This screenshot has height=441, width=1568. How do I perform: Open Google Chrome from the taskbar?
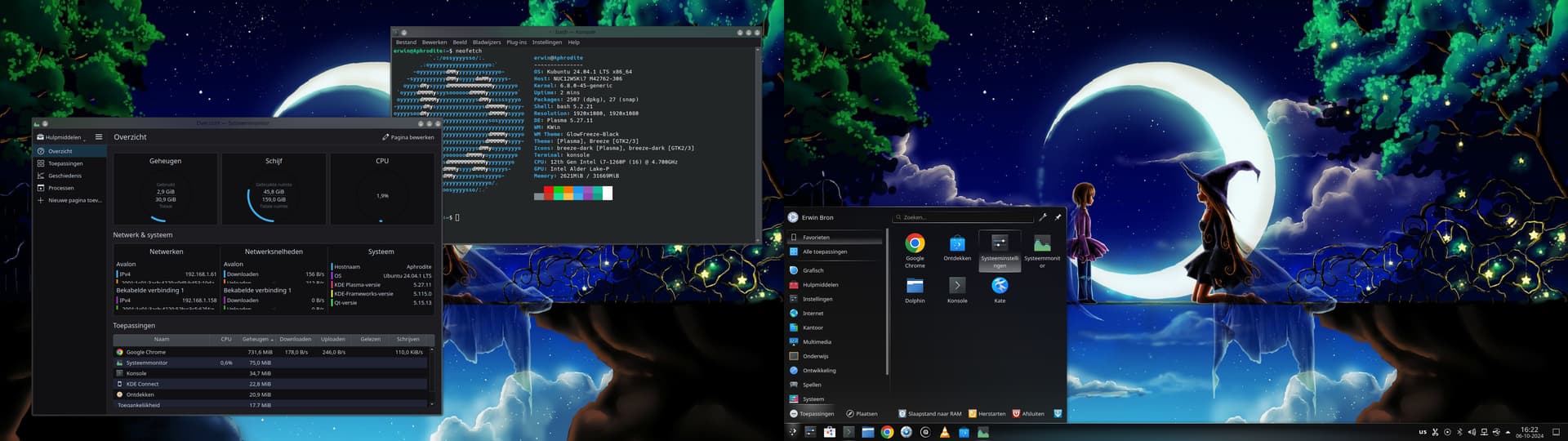[x=887, y=432]
